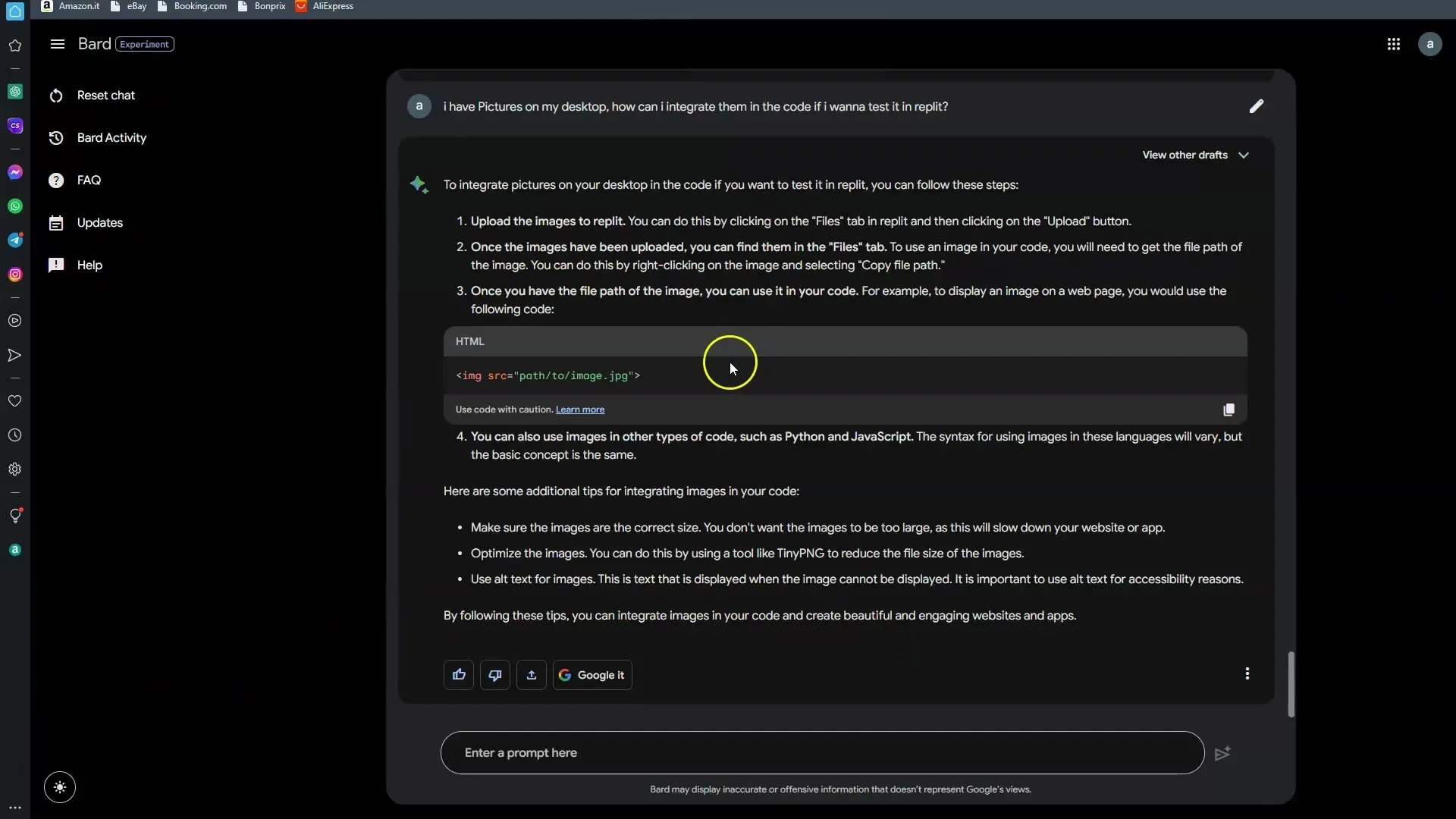The height and width of the screenshot is (819, 1456).
Task: Give the response a thumbs down
Action: (x=495, y=675)
